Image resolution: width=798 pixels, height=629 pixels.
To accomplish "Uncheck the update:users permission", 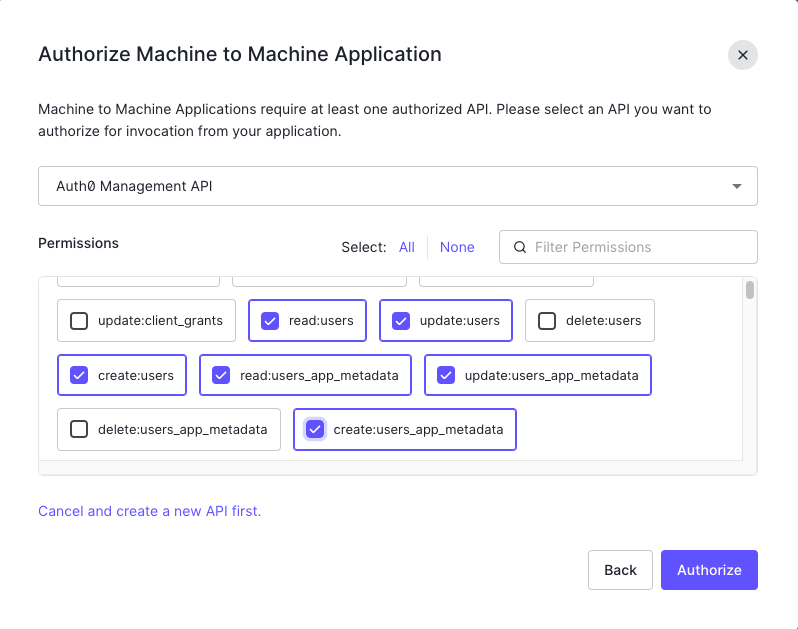I will 401,321.
